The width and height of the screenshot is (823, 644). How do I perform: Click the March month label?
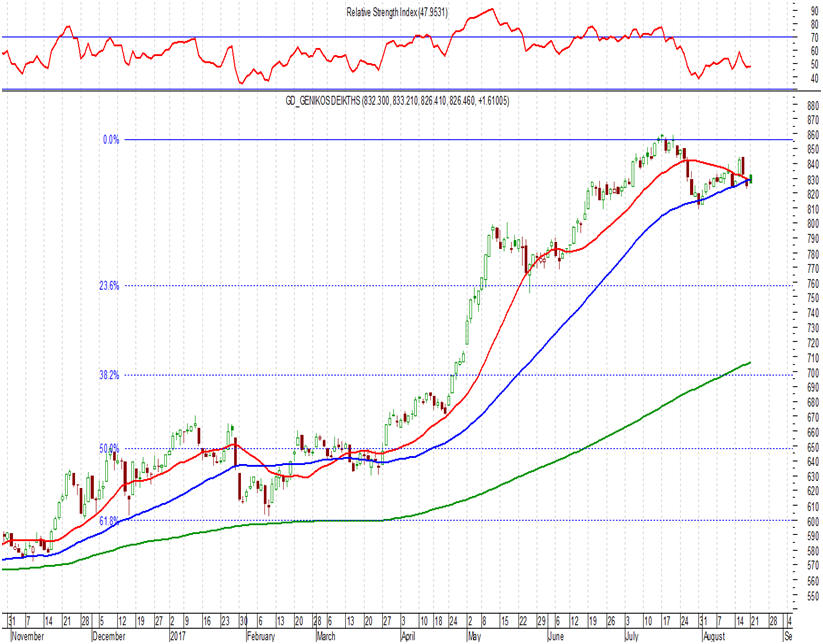pos(325,636)
